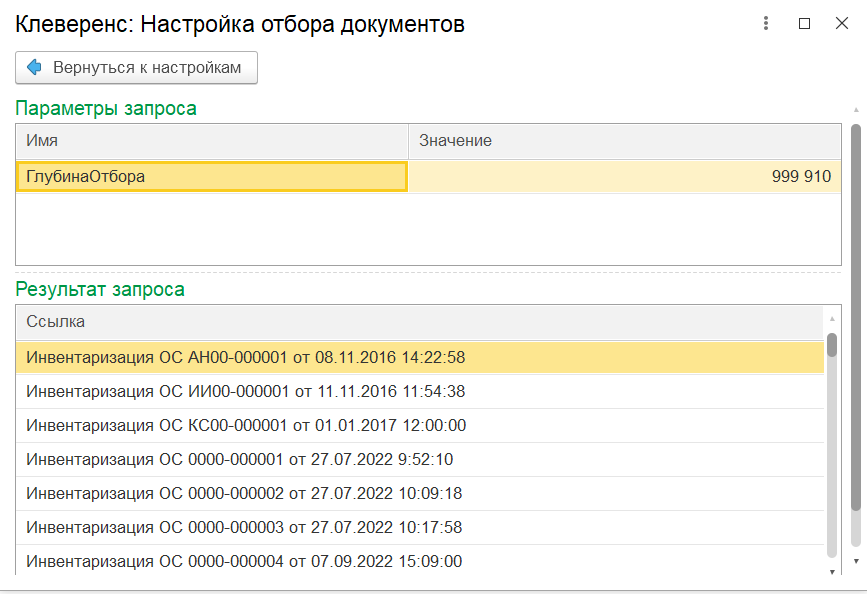Click the form's outer scroll down arrow
Screen dimensions: 867x594
click(856, 561)
